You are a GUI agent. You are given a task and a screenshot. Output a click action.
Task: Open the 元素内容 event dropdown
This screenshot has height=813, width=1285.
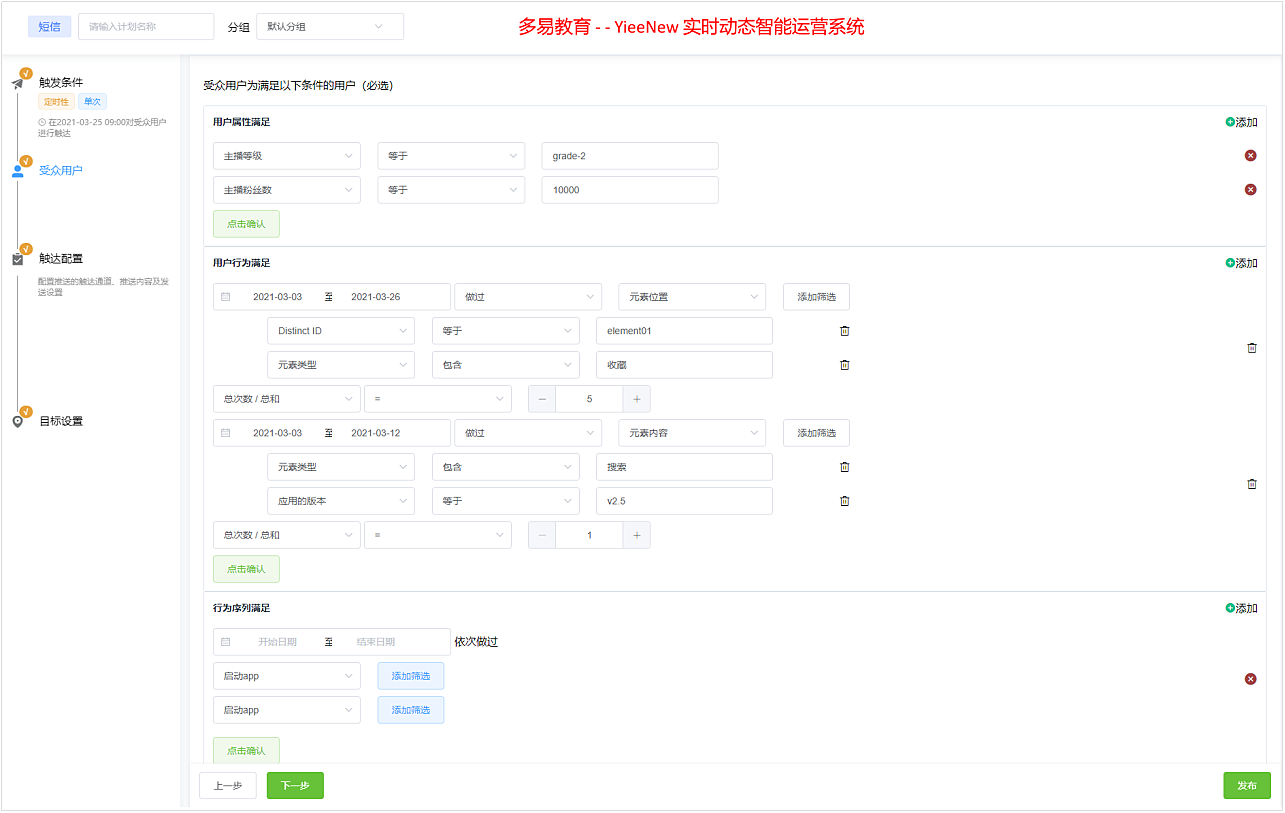coord(692,433)
